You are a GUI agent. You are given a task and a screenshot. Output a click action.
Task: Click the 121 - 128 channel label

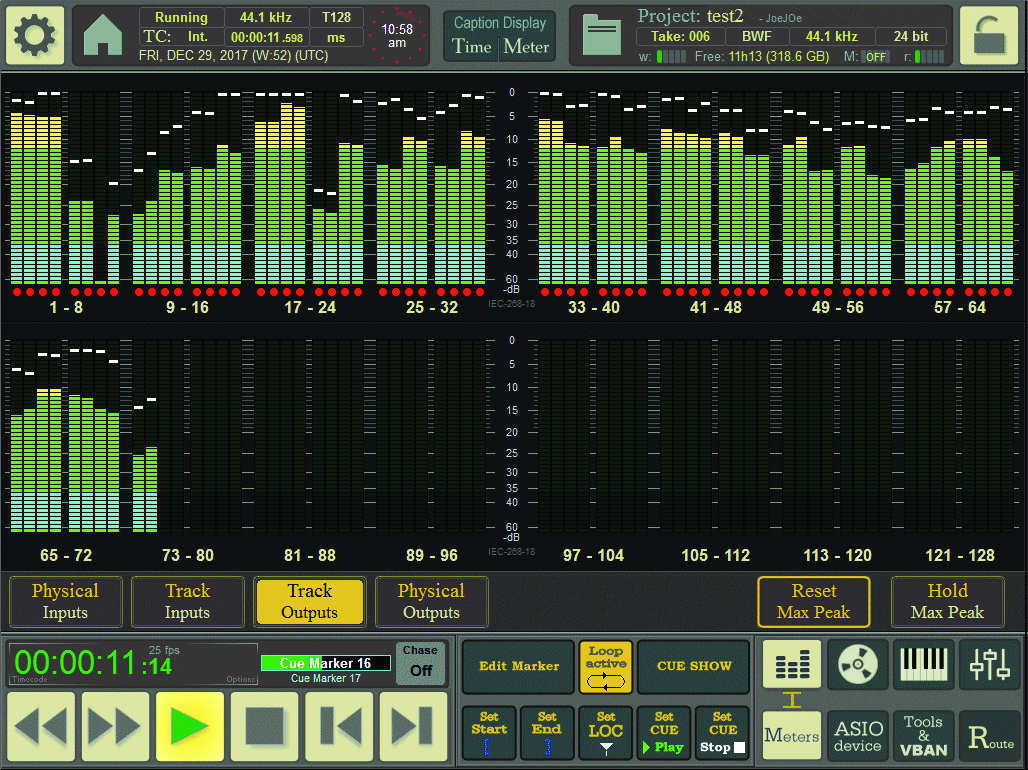(960, 555)
